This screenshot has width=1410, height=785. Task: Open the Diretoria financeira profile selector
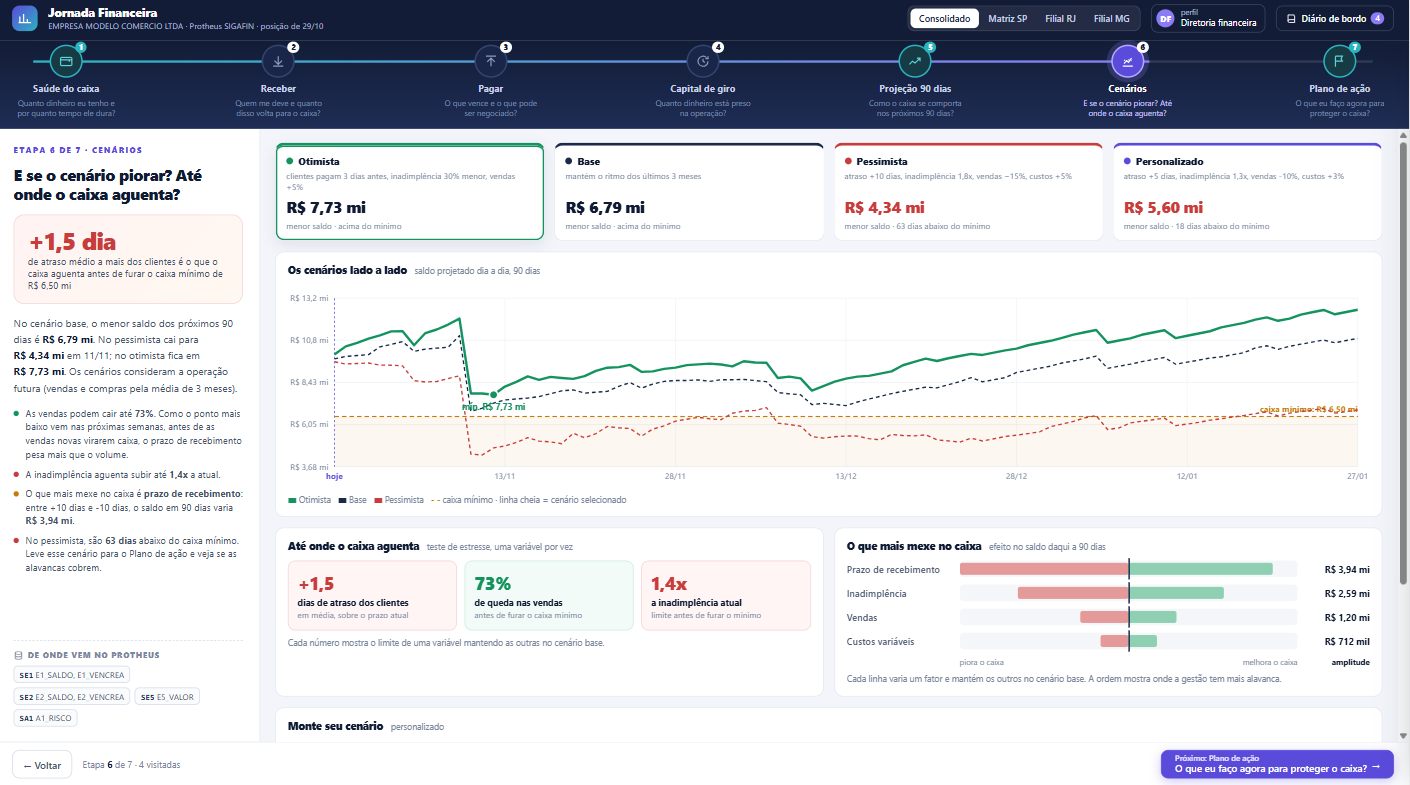point(1208,18)
